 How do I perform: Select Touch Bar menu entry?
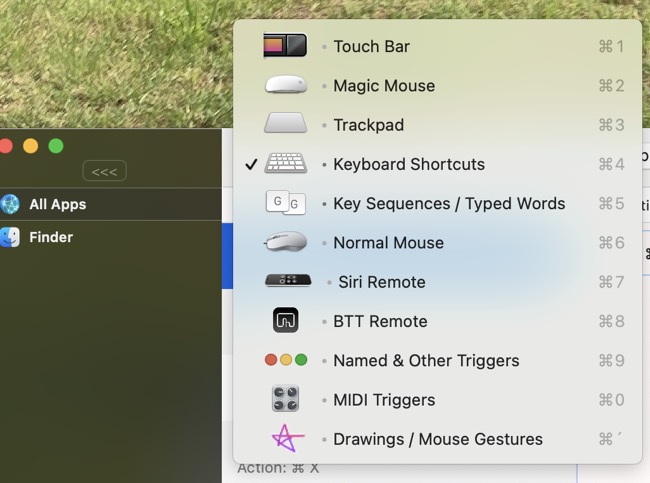[x=437, y=46]
